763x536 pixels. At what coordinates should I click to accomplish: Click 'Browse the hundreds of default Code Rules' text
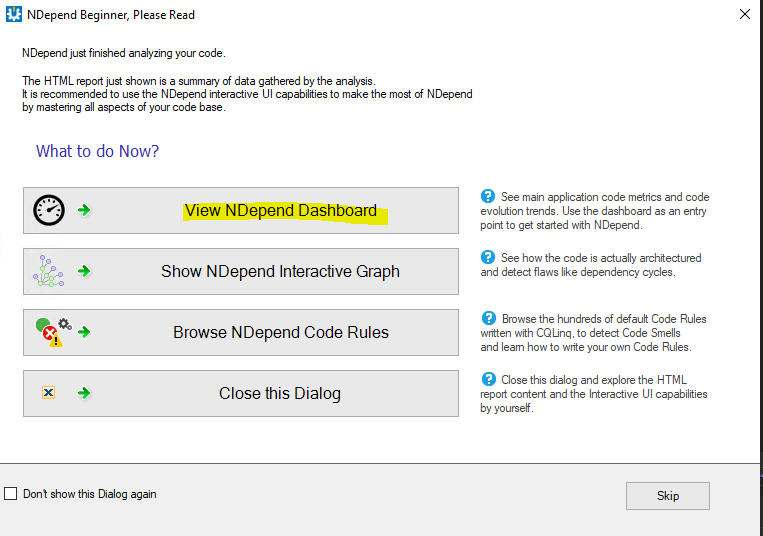pyautogui.click(x=593, y=333)
